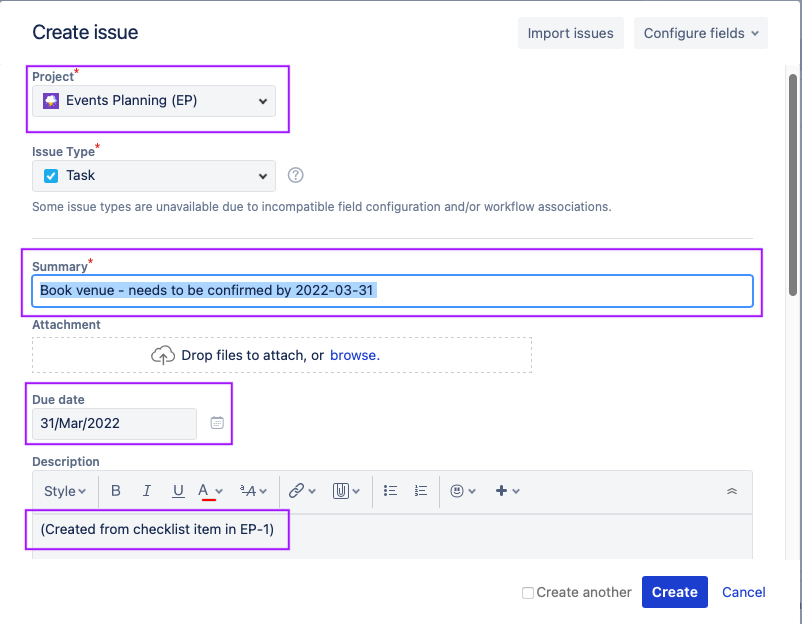Open the Issue Type dropdown
Image resolution: width=802 pixels, height=624 pixels.
pos(154,175)
